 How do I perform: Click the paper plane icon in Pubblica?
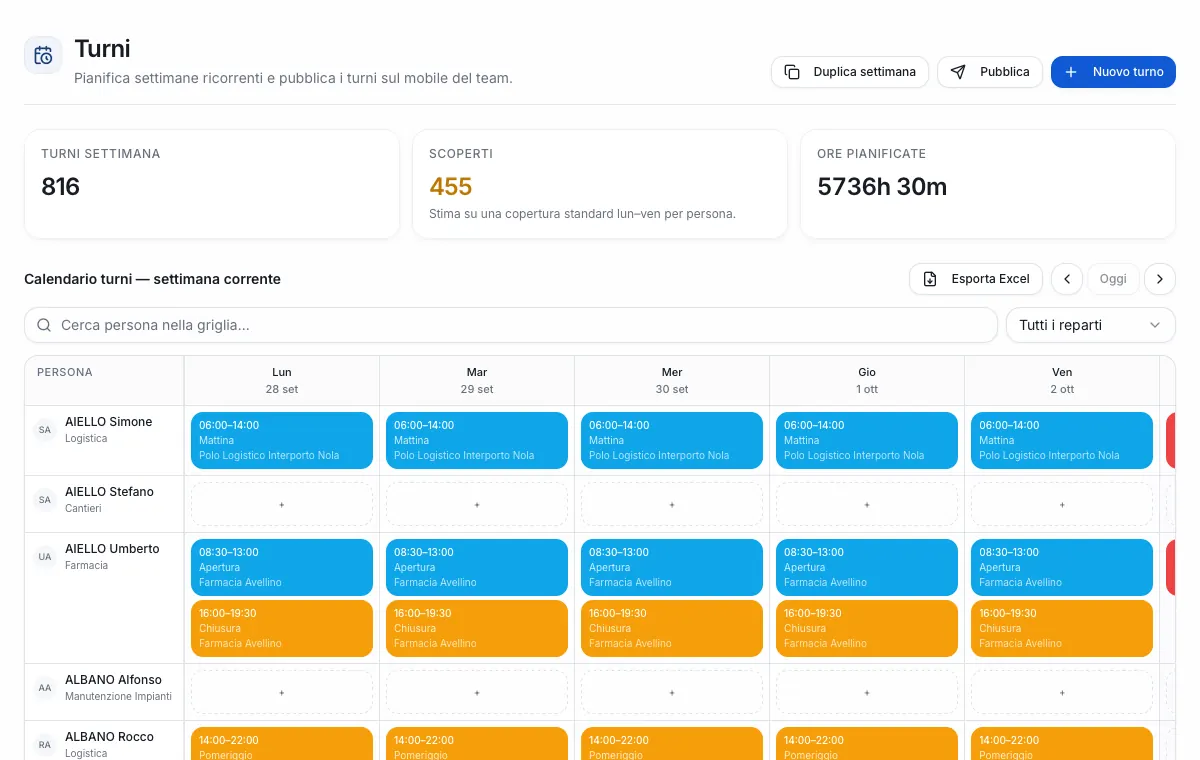(958, 72)
